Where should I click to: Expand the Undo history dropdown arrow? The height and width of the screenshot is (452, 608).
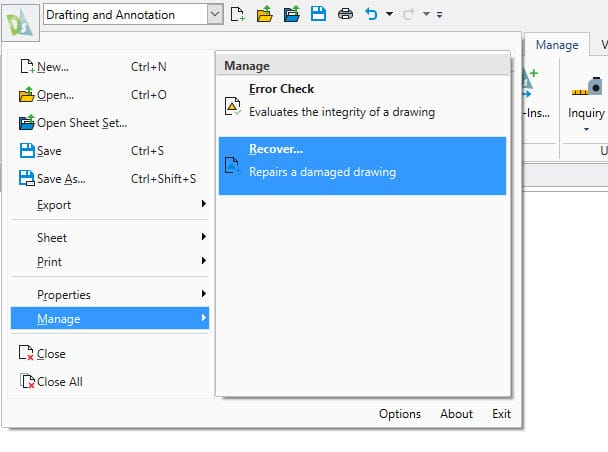pos(389,15)
